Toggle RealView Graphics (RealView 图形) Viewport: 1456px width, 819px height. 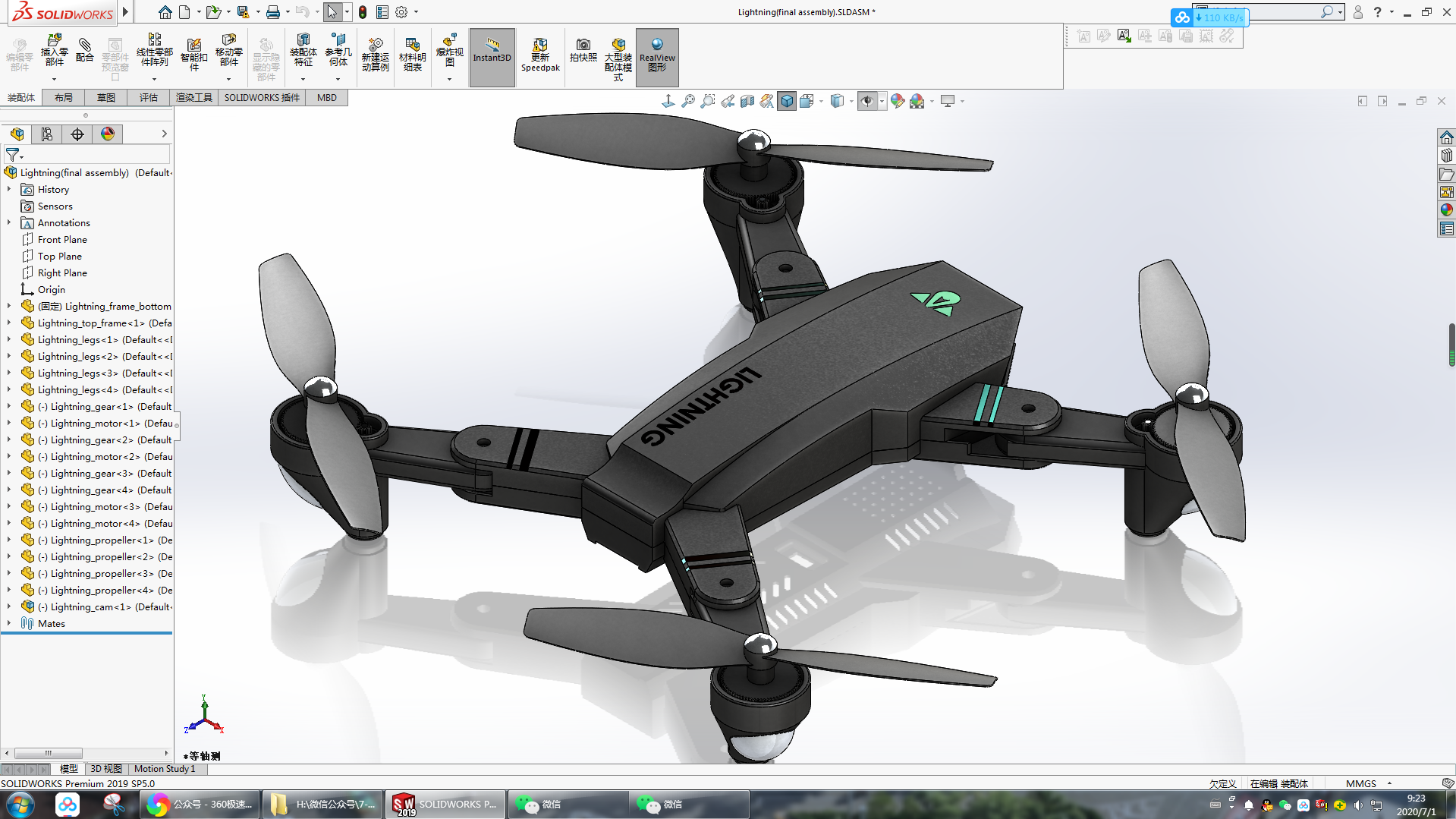tap(657, 57)
